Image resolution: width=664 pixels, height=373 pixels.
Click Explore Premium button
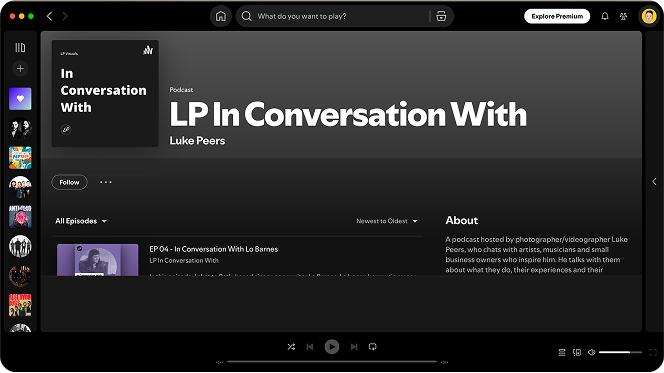coord(557,16)
